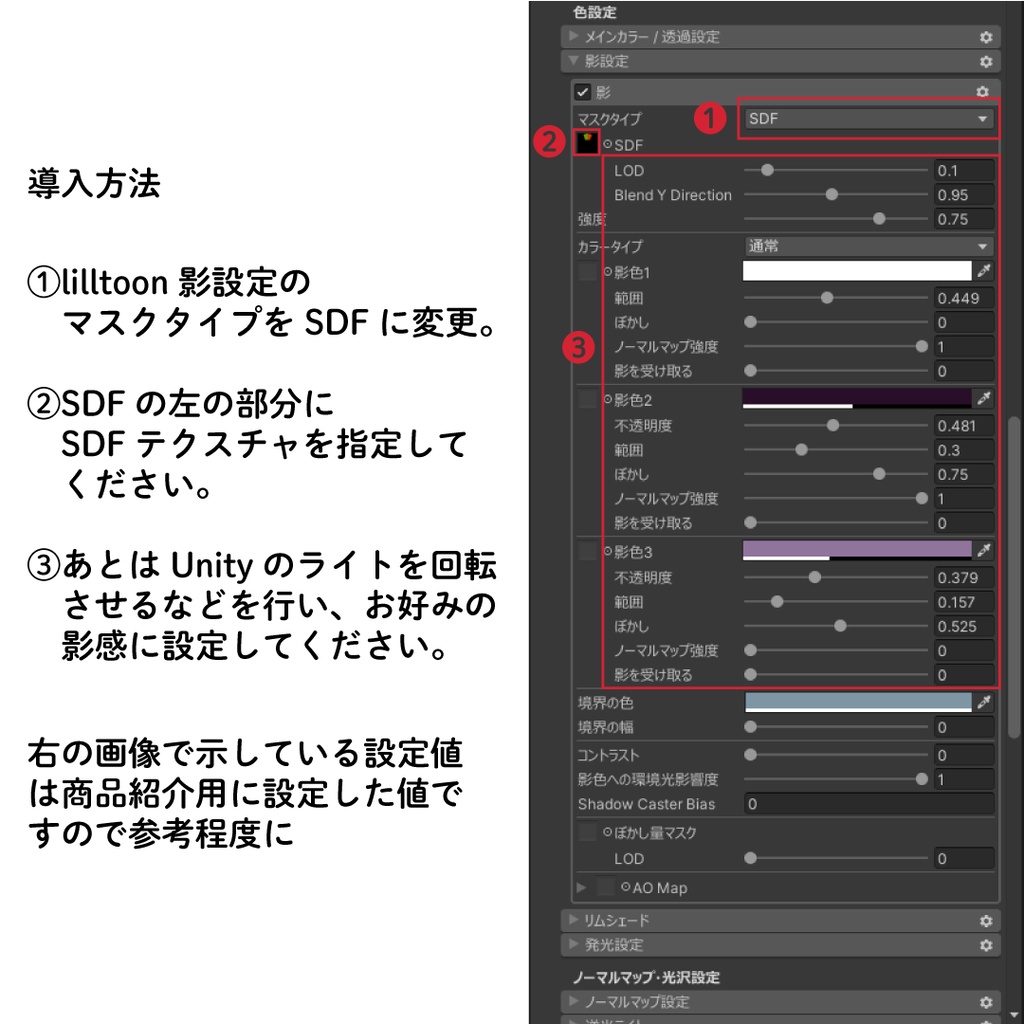Select the eyedropper for 影色1
1024x1024 pixels.
(x=984, y=272)
